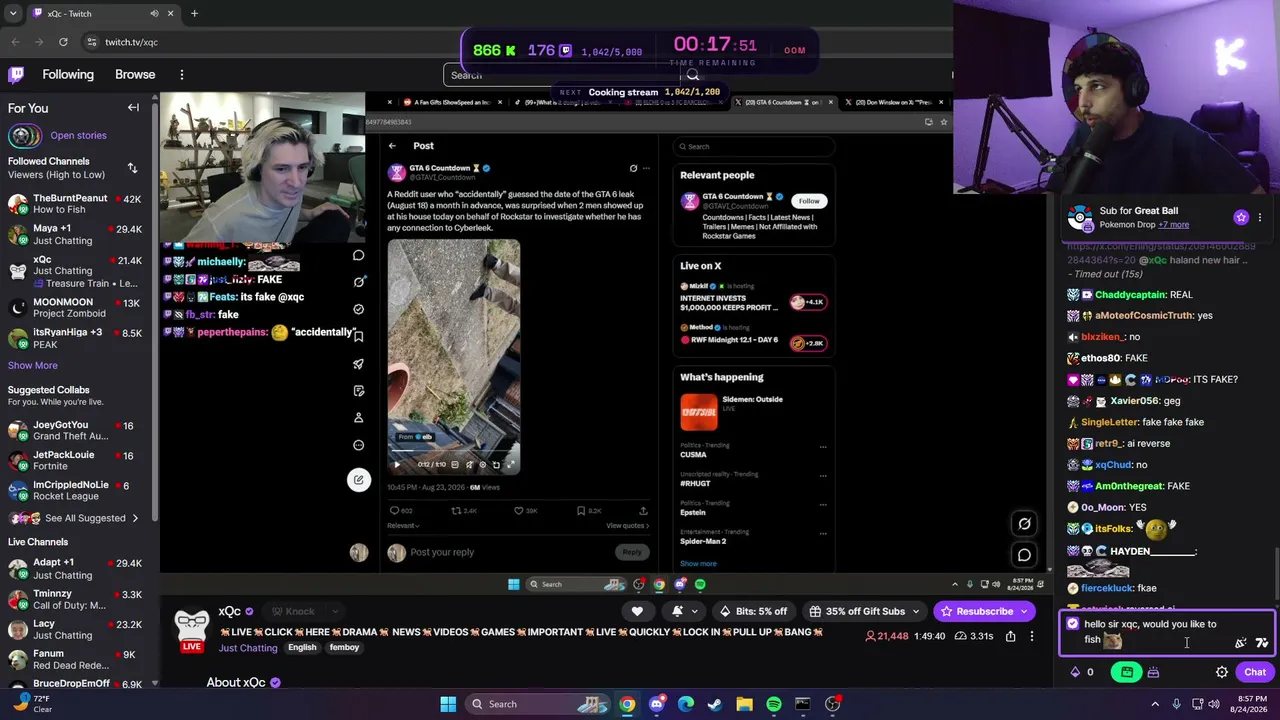Image resolution: width=1280 pixels, height=720 pixels.
Task: Toggle xQc notification bell
Action: 677,611
